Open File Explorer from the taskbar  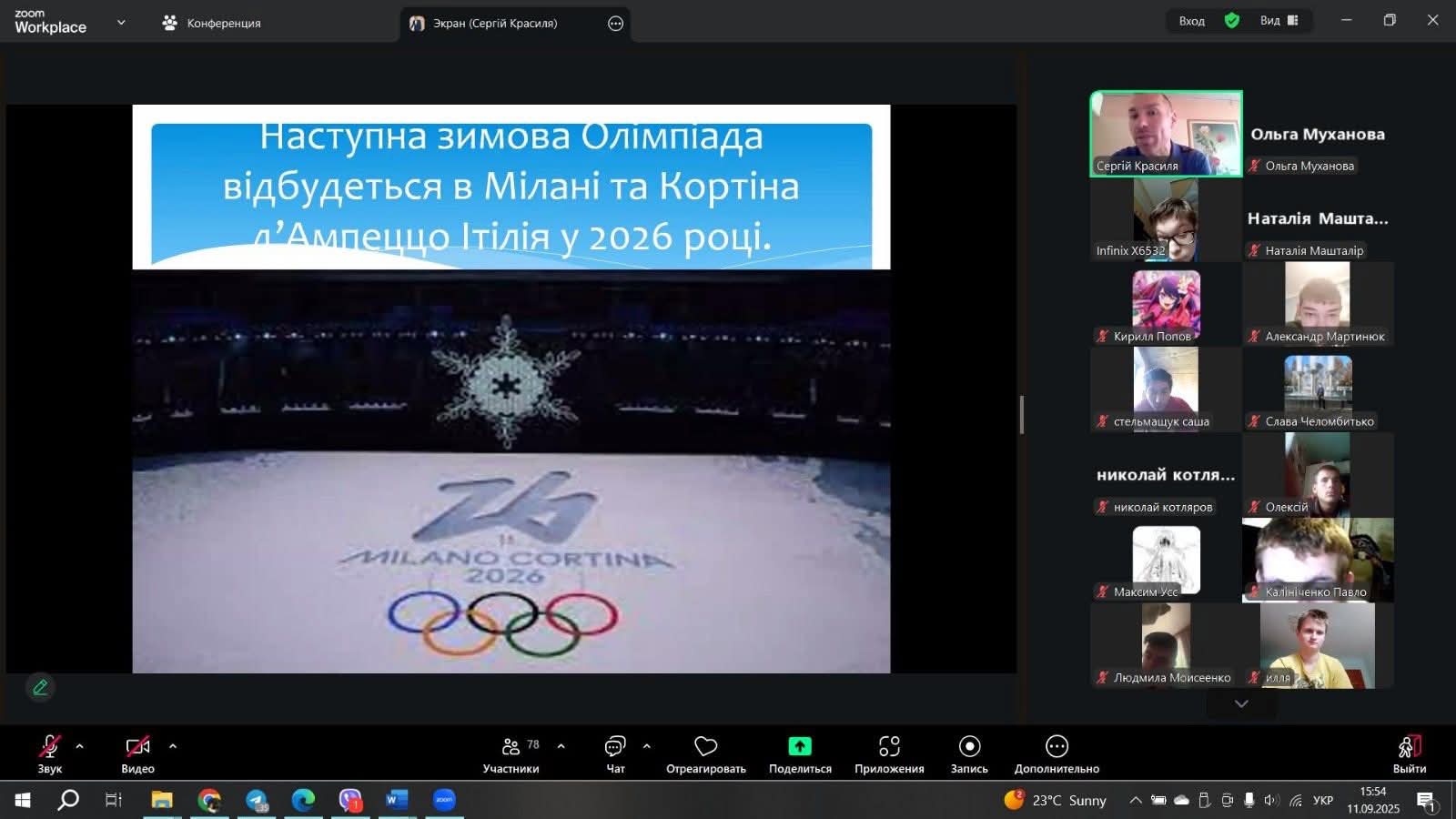coord(162,800)
